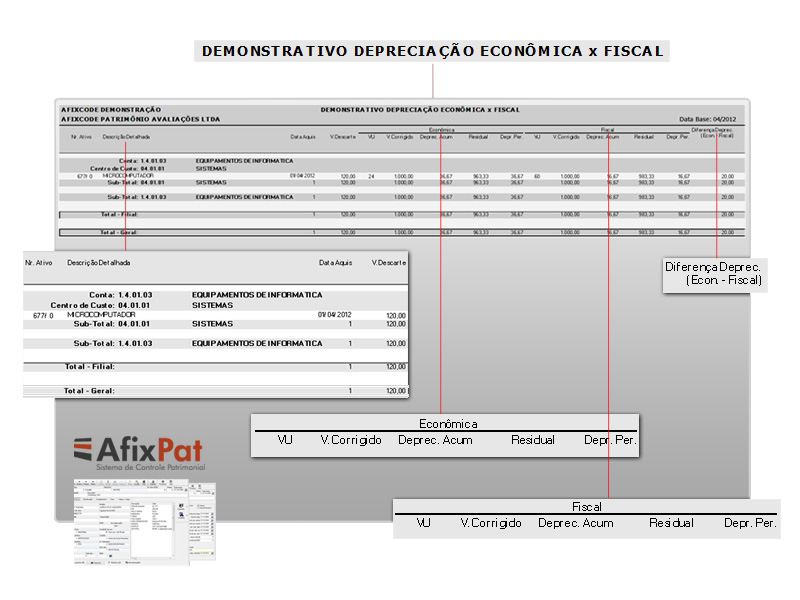Click the small report's centered title 'DEMONSTRATIVO DEPRECIAÇÃO ECONÔMICA x FISCAL'
Image resolution: width=800 pixels, height=600 pixels.
(x=420, y=110)
